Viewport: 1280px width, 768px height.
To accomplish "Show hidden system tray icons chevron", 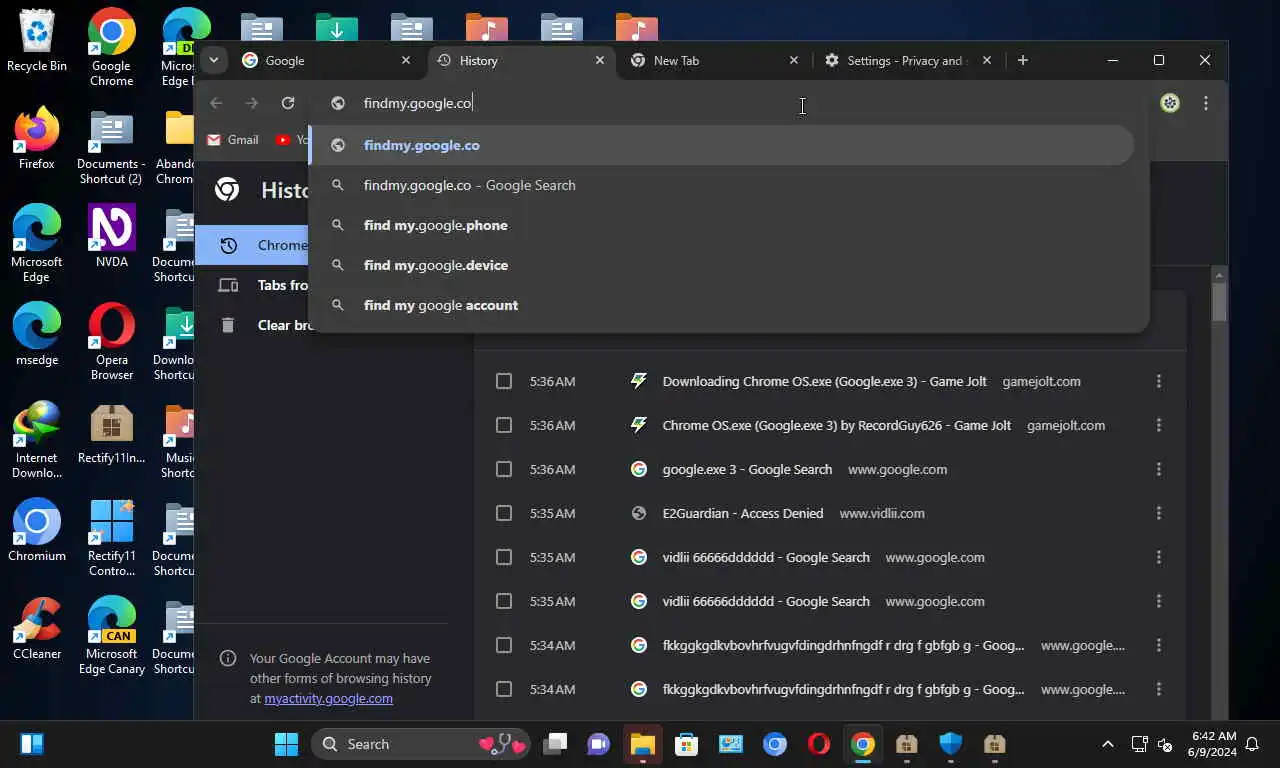I will tap(1107, 744).
